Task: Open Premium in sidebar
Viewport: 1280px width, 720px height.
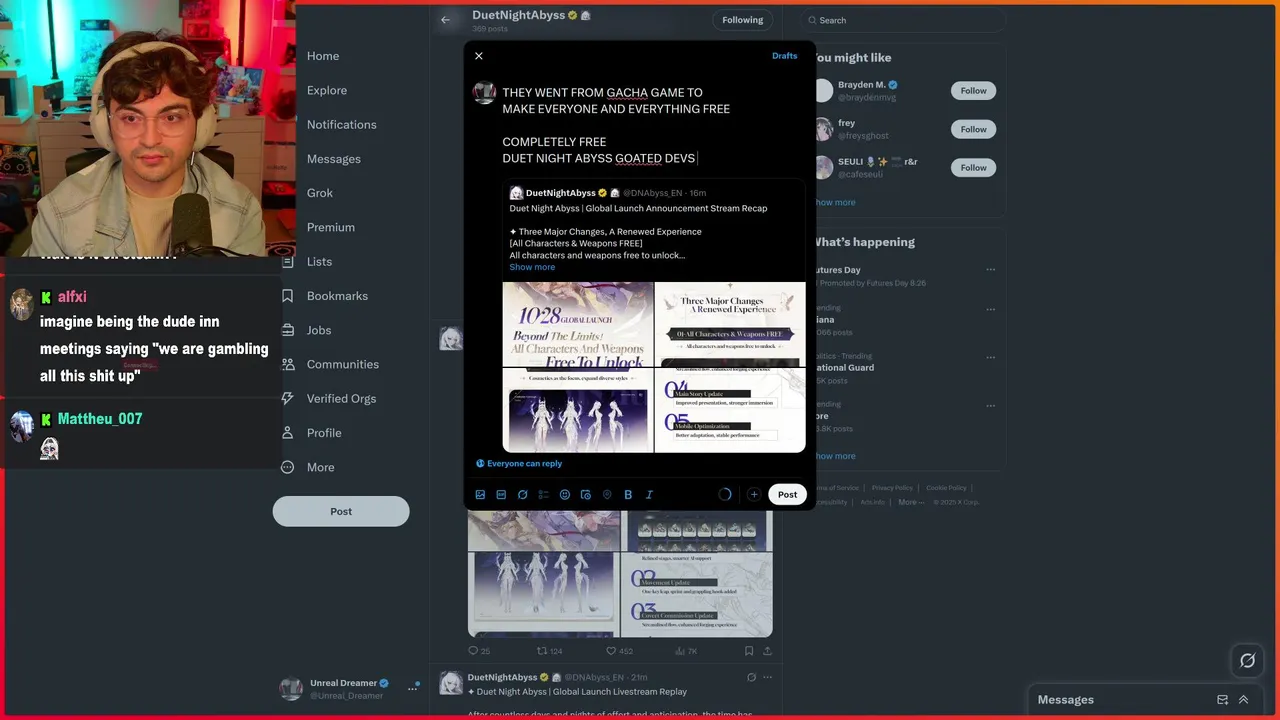Action: click(331, 227)
